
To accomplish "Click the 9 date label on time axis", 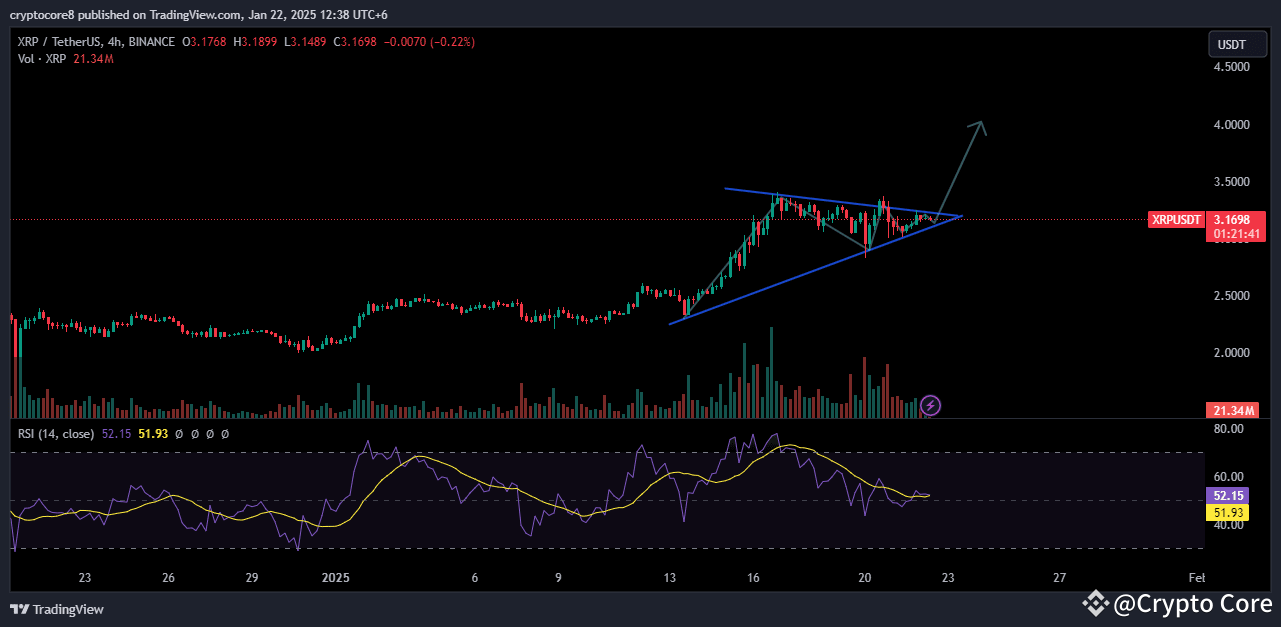I will pyautogui.click(x=558, y=578).
